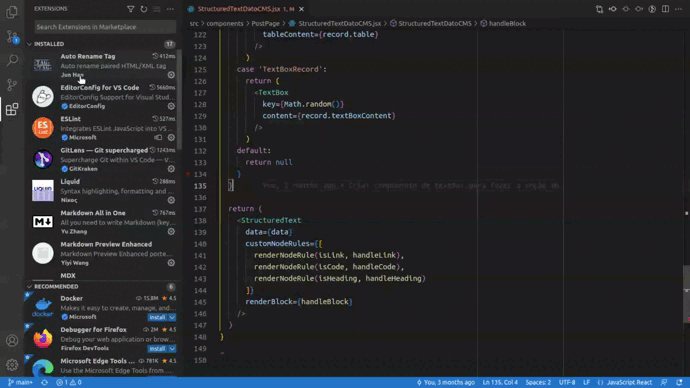Open changes compare icon in editor toolbar
The width and height of the screenshot is (690, 388).
click(x=599, y=9)
